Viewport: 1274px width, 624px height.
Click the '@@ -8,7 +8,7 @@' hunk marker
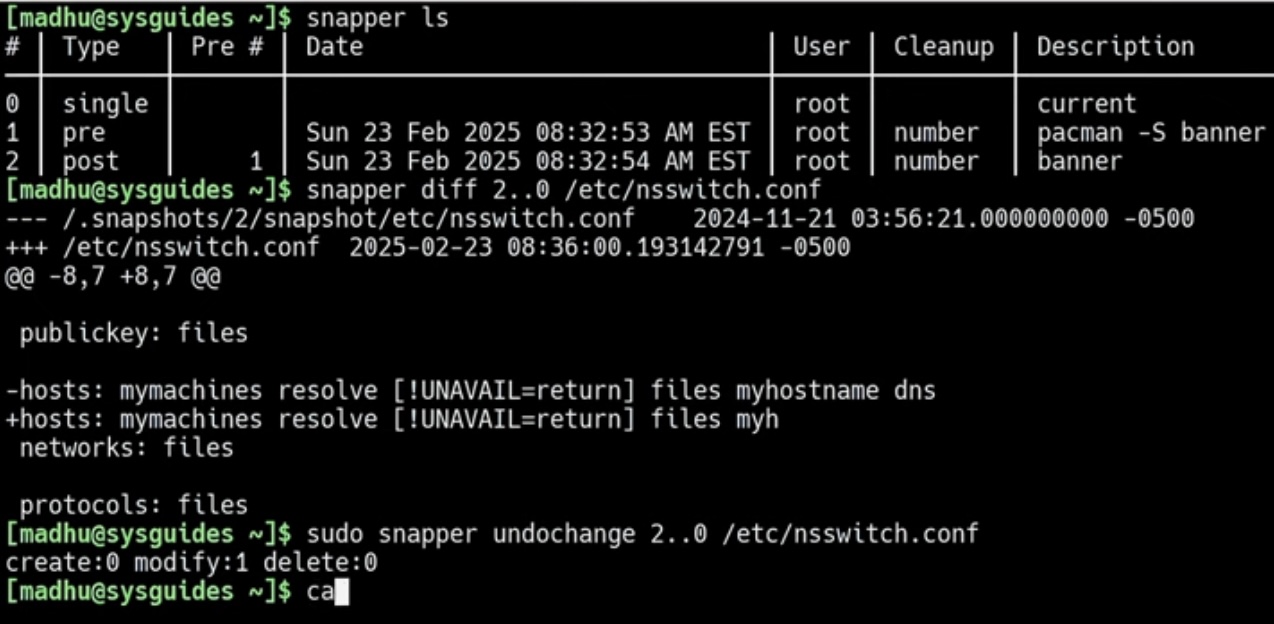(112, 276)
